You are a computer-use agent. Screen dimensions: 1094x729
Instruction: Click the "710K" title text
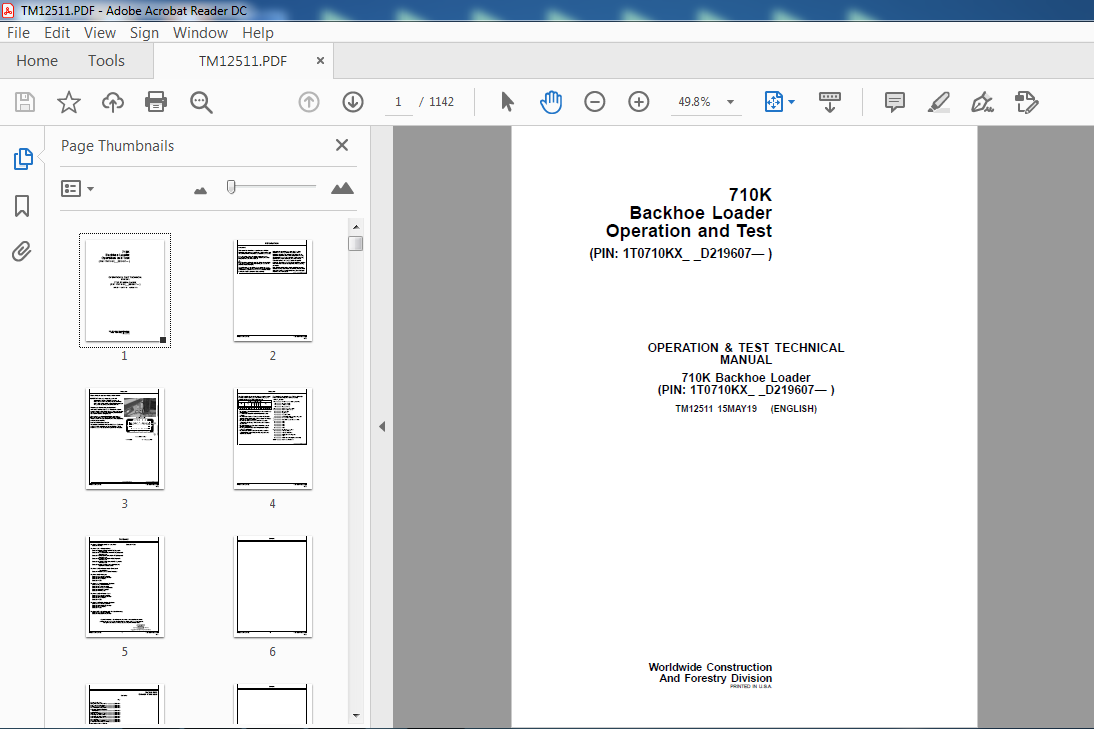coord(750,195)
